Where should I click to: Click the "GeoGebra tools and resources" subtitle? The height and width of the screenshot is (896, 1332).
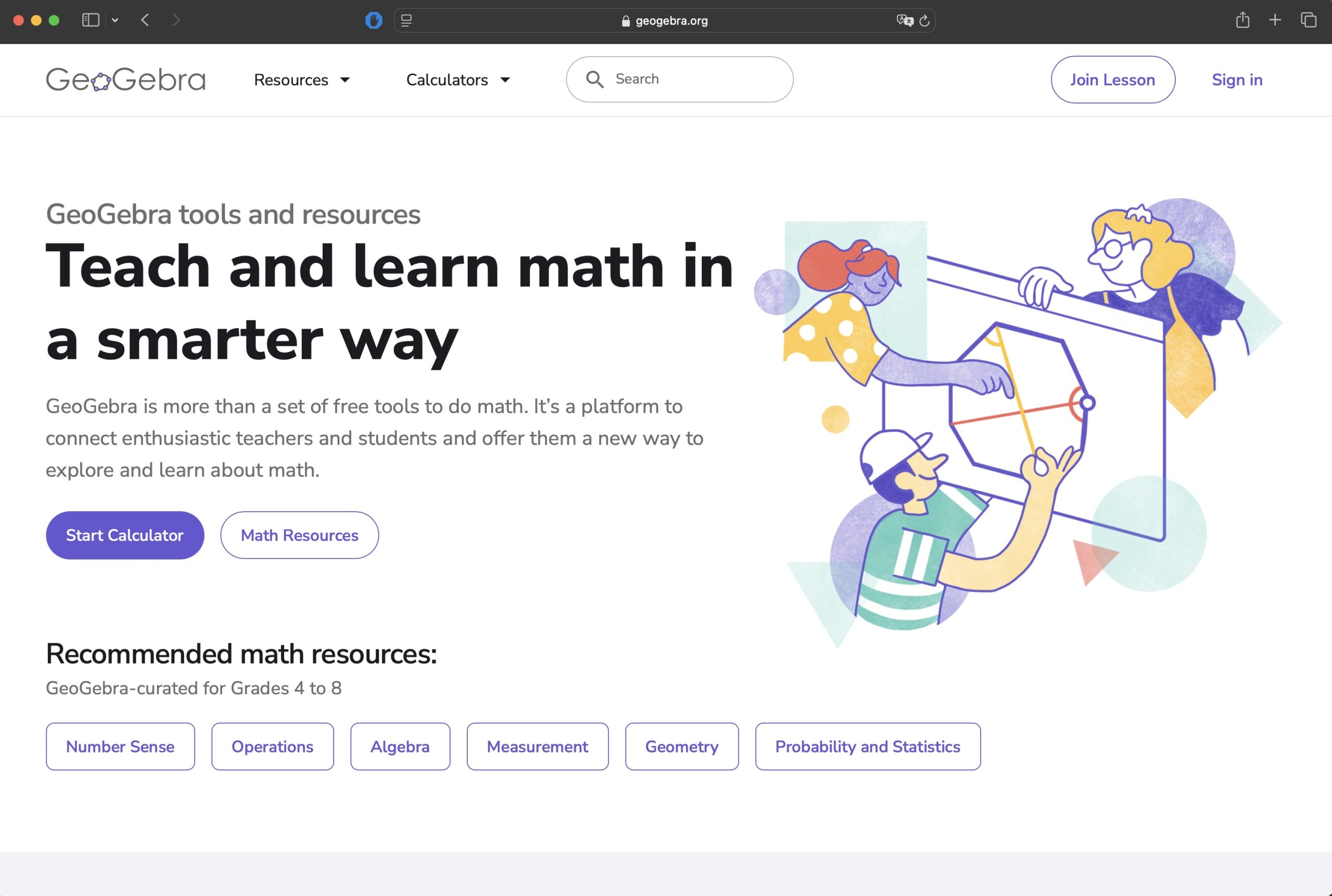[233, 214]
